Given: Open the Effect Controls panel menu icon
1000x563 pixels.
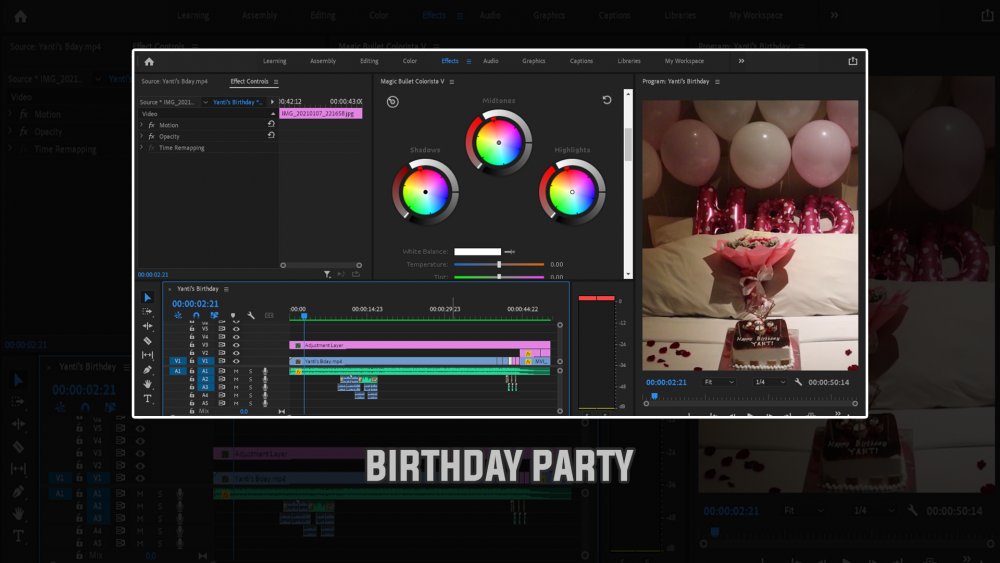Looking at the screenshot, I should click(276, 82).
